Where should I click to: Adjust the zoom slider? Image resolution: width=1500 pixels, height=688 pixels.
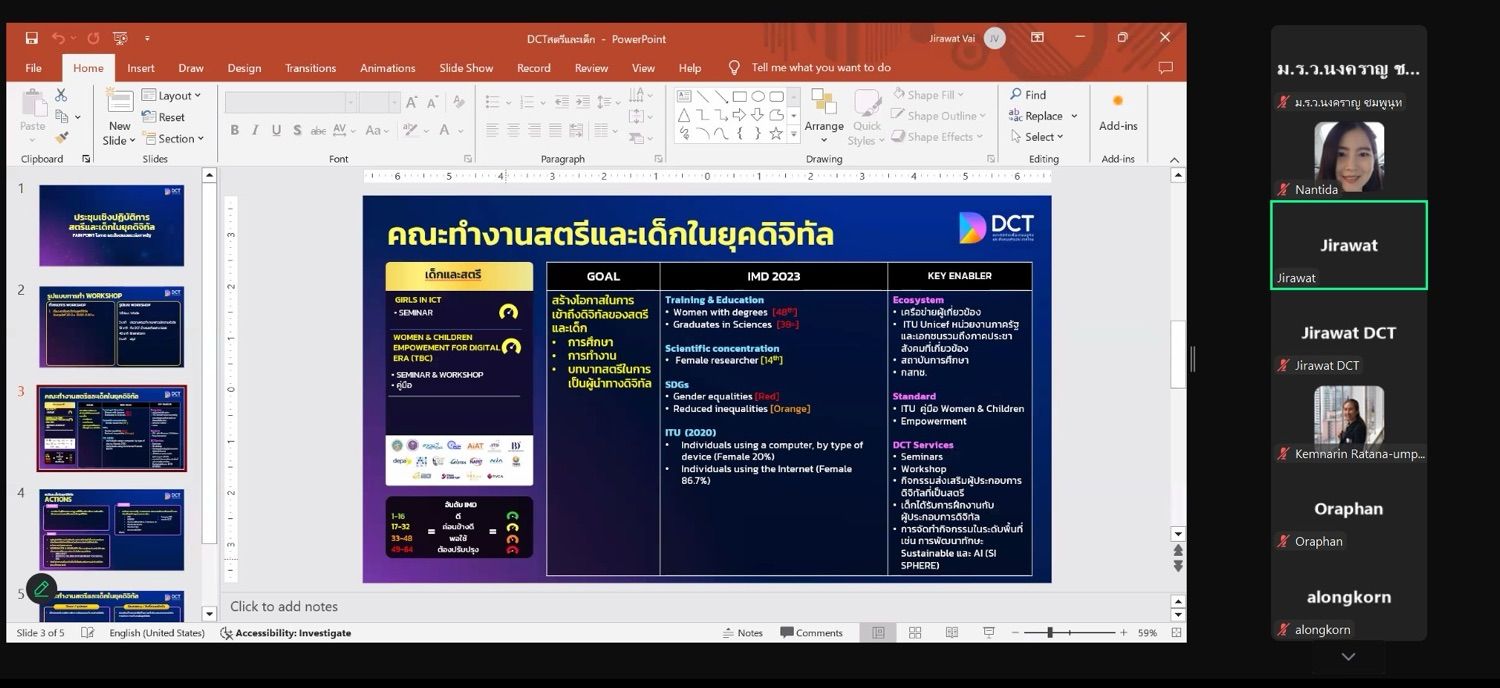pos(1050,633)
